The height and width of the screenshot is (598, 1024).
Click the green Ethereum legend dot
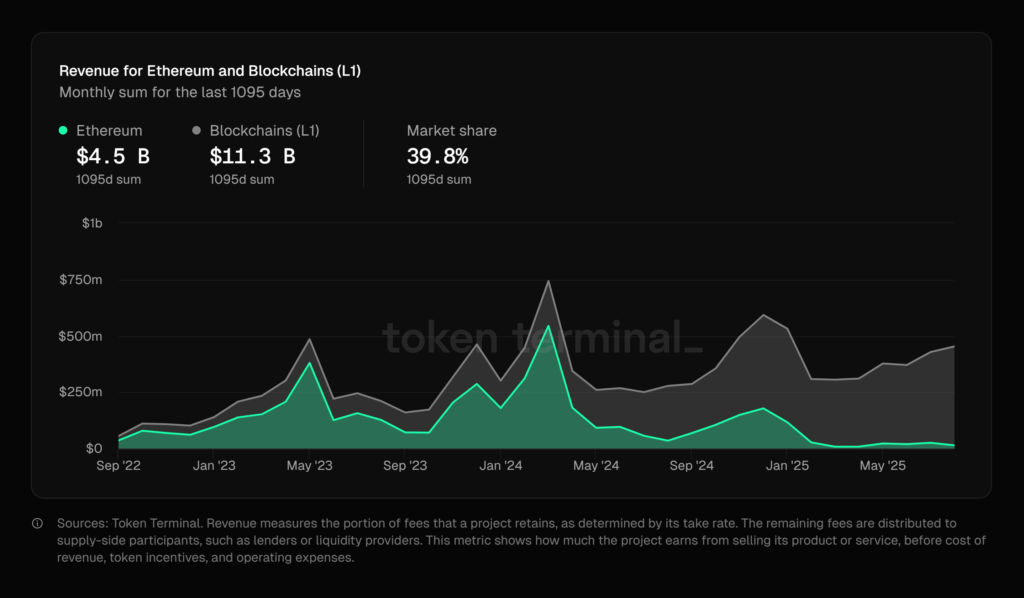pyautogui.click(x=63, y=130)
